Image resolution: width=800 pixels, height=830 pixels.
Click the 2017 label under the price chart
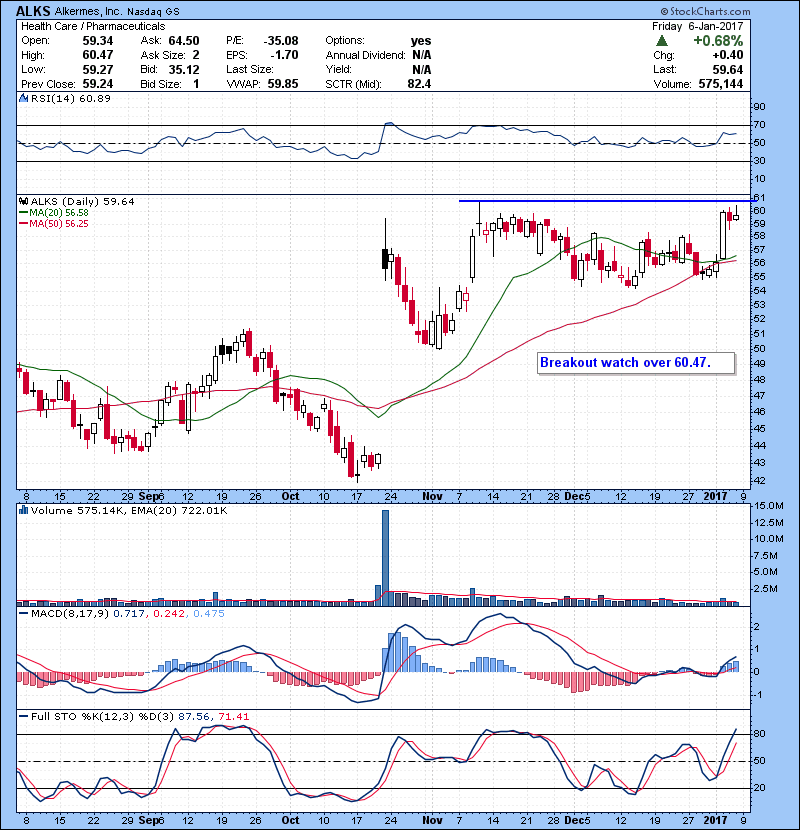click(x=715, y=497)
